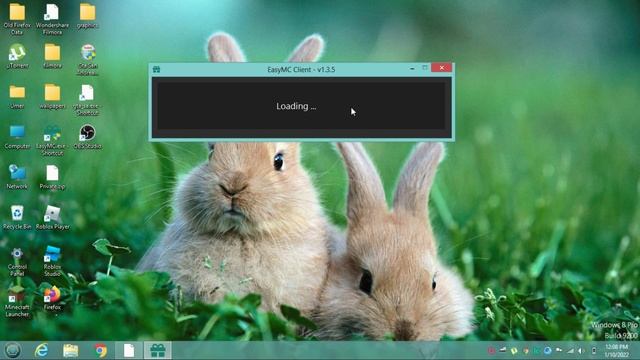Open the wallpapers folder icon
Screen dimensions: 640x360
pyautogui.click(x=52, y=97)
